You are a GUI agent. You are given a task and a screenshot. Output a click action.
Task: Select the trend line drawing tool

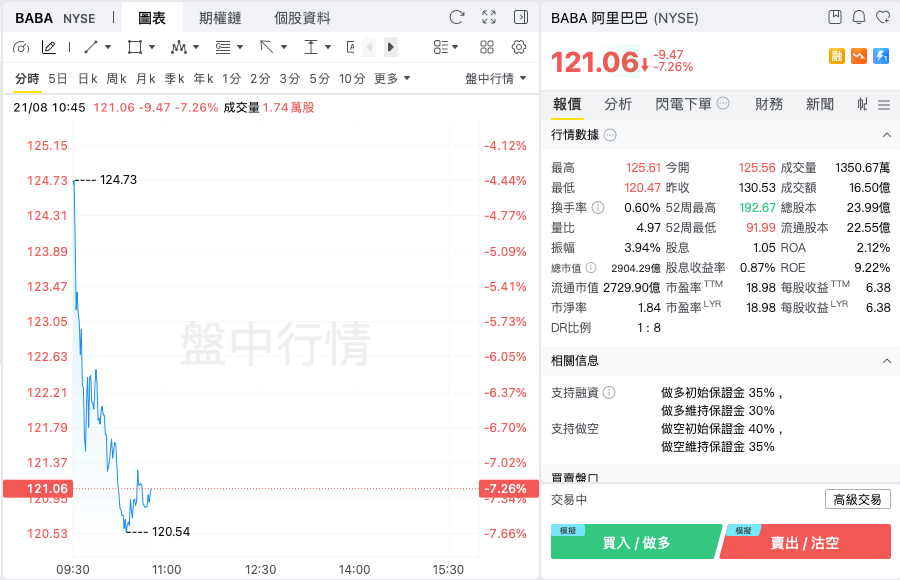(91, 47)
